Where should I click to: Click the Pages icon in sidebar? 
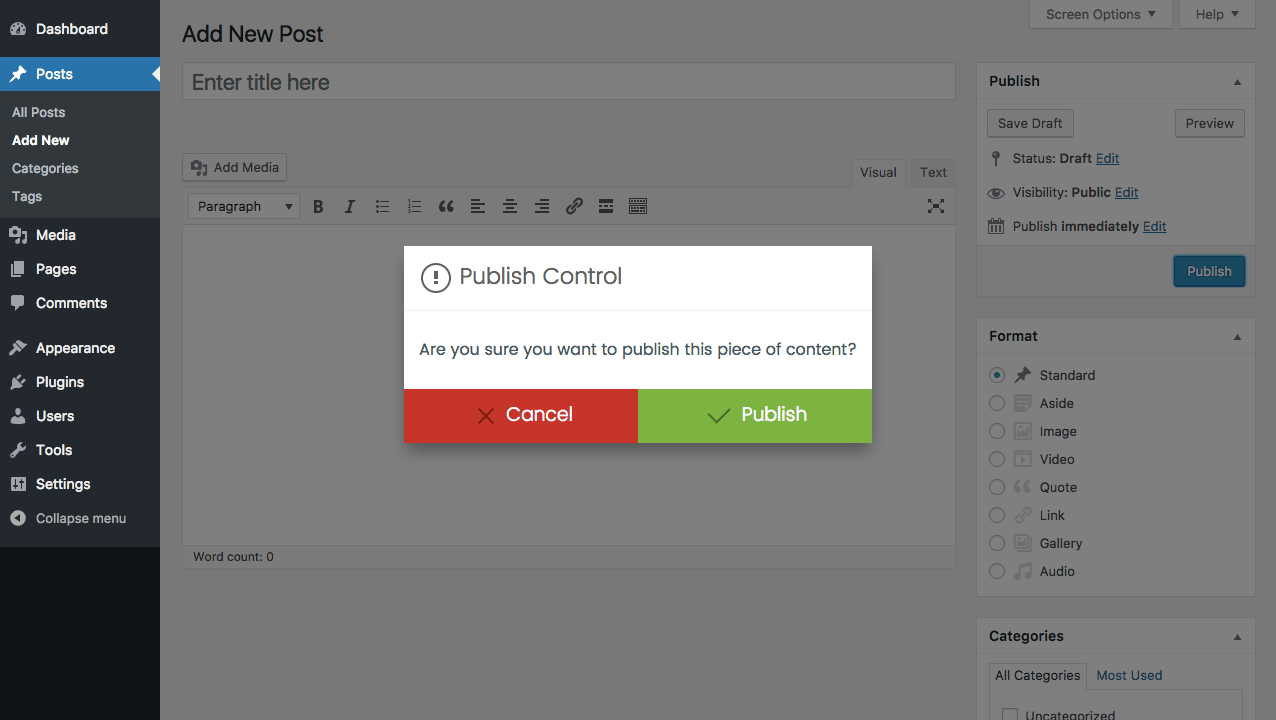pos(18,269)
